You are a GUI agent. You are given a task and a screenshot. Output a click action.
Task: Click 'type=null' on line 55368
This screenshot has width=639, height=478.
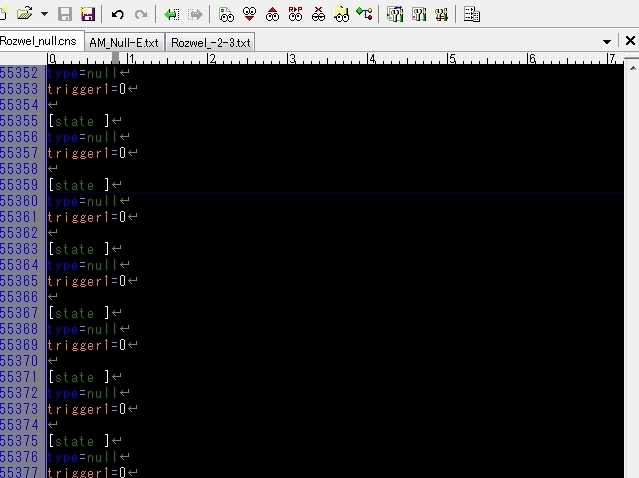pyautogui.click(x=83, y=329)
